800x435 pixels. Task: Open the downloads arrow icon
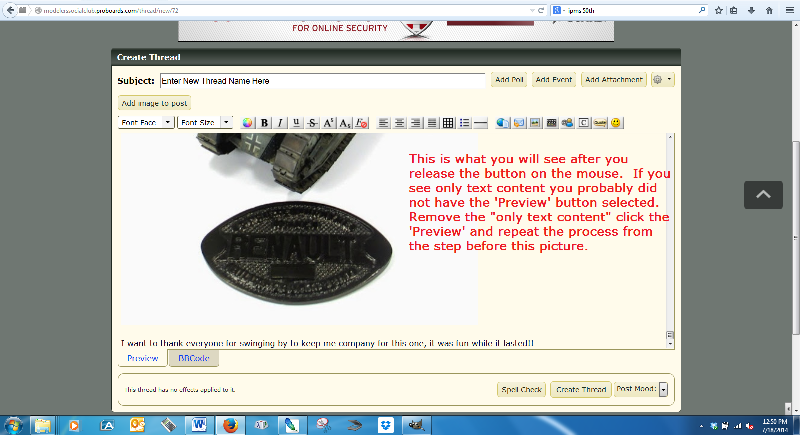(x=752, y=10)
